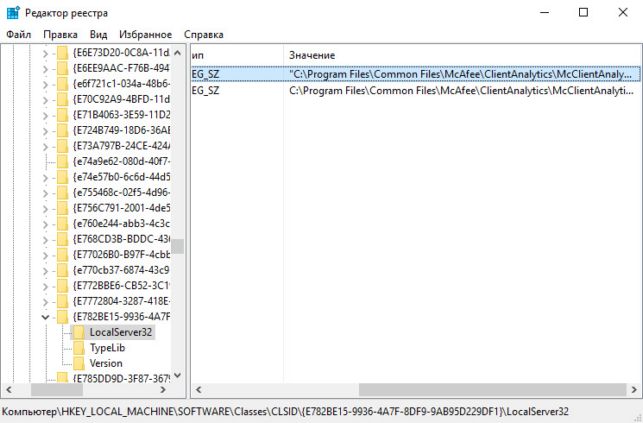Click values pane scroll right arrow
Viewport: 643px width, 423px height.
coord(634,390)
